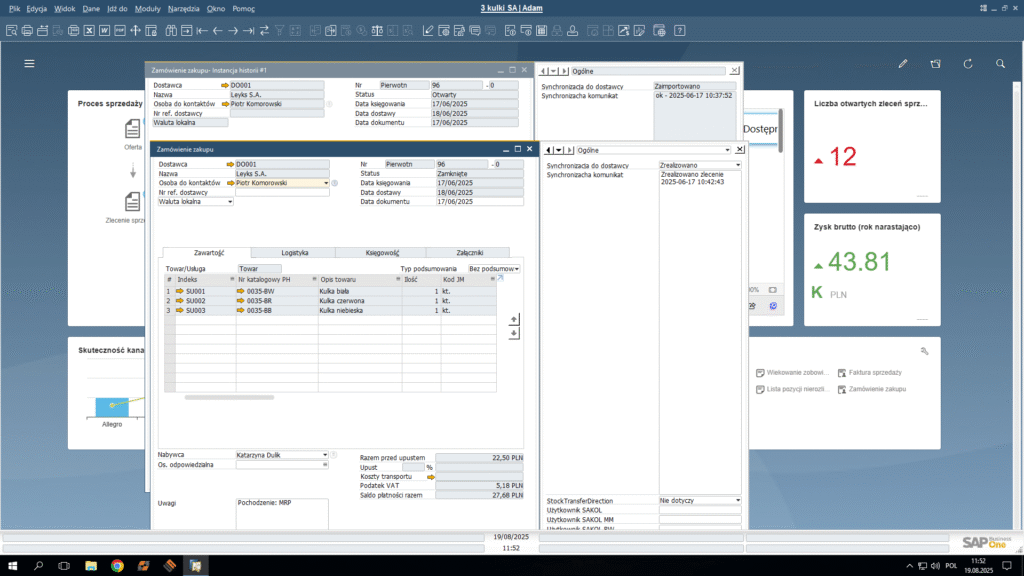The image size is (1024, 576).
Task: Export document to Word via toolbar
Action: [104, 31]
